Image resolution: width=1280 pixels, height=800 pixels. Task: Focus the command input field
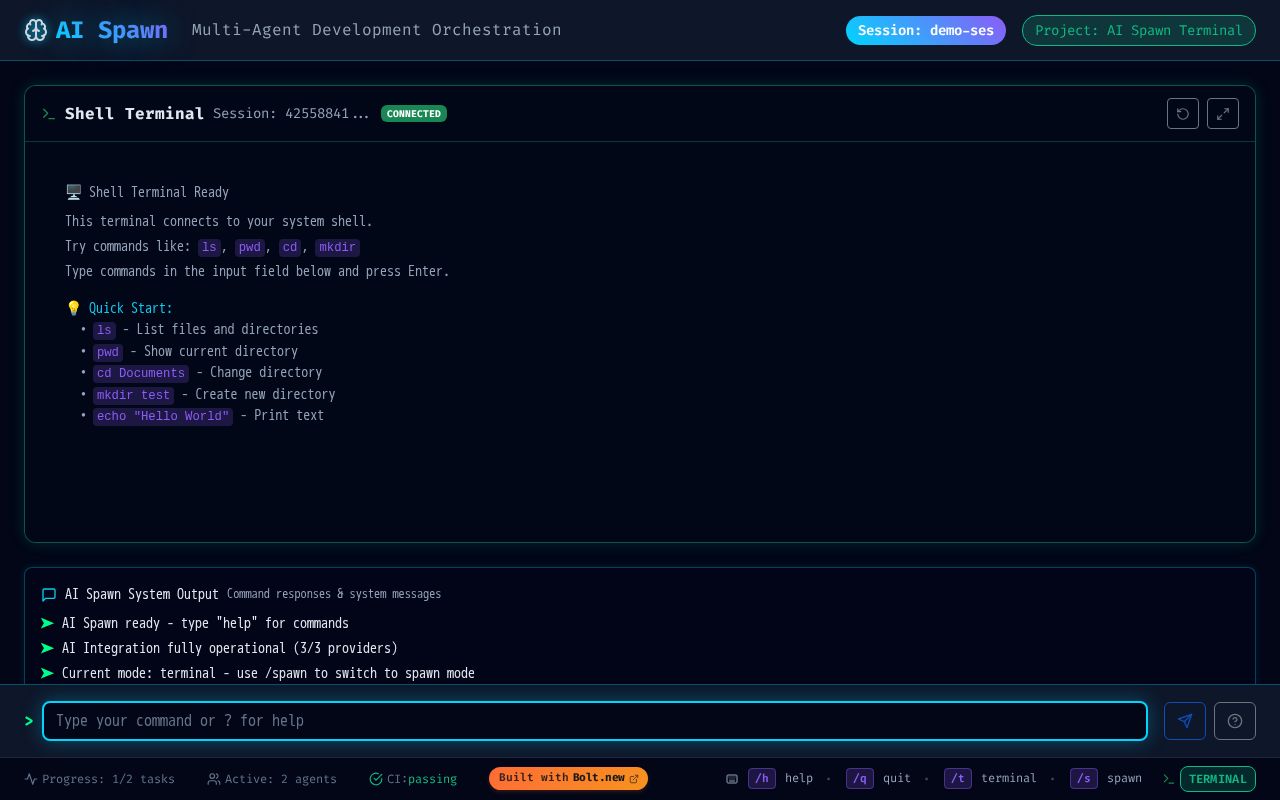coord(595,721)
